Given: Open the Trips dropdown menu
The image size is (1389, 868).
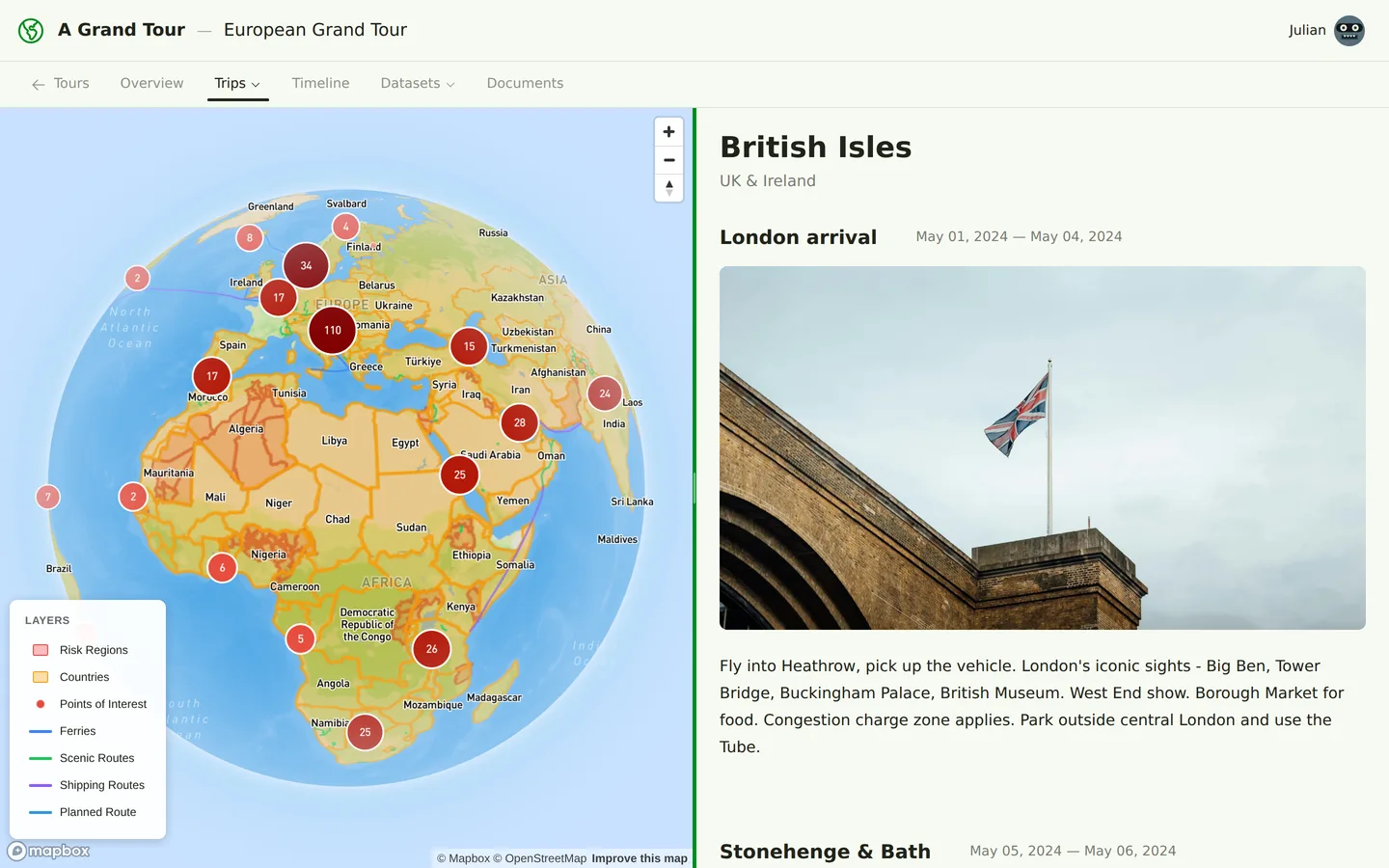Looking at the screenshot, I should point(237,83).
